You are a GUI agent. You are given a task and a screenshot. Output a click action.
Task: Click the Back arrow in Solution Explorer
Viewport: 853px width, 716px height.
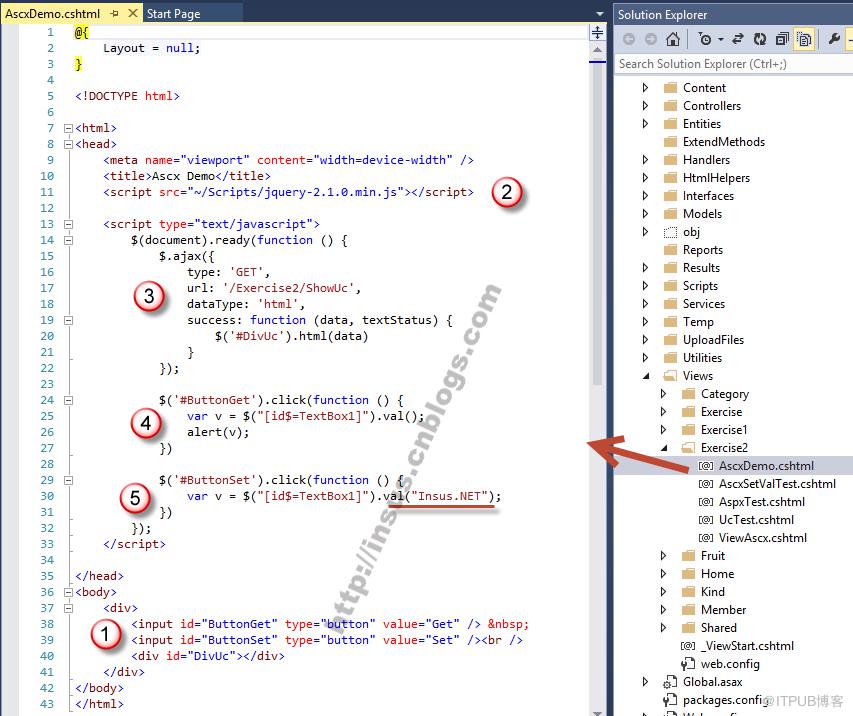(x=629, y=39)
